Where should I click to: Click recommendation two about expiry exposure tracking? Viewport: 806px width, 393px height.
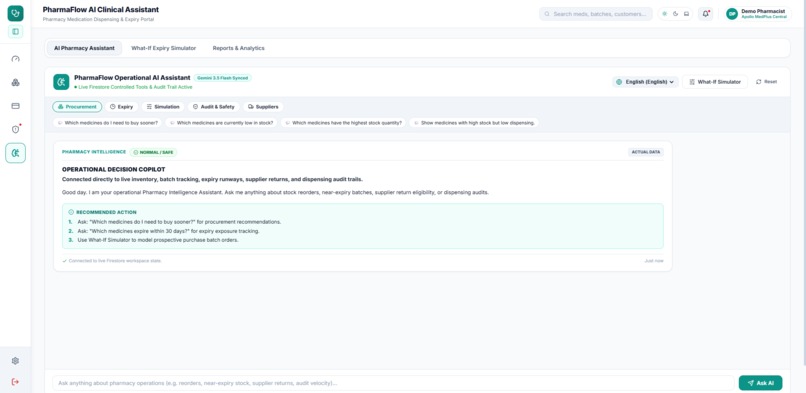(x=164, y=231)
